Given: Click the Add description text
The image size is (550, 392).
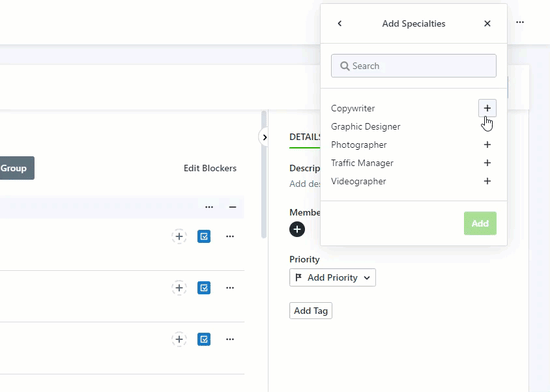Looking at the screenshot, I should [x=304, y=184].
